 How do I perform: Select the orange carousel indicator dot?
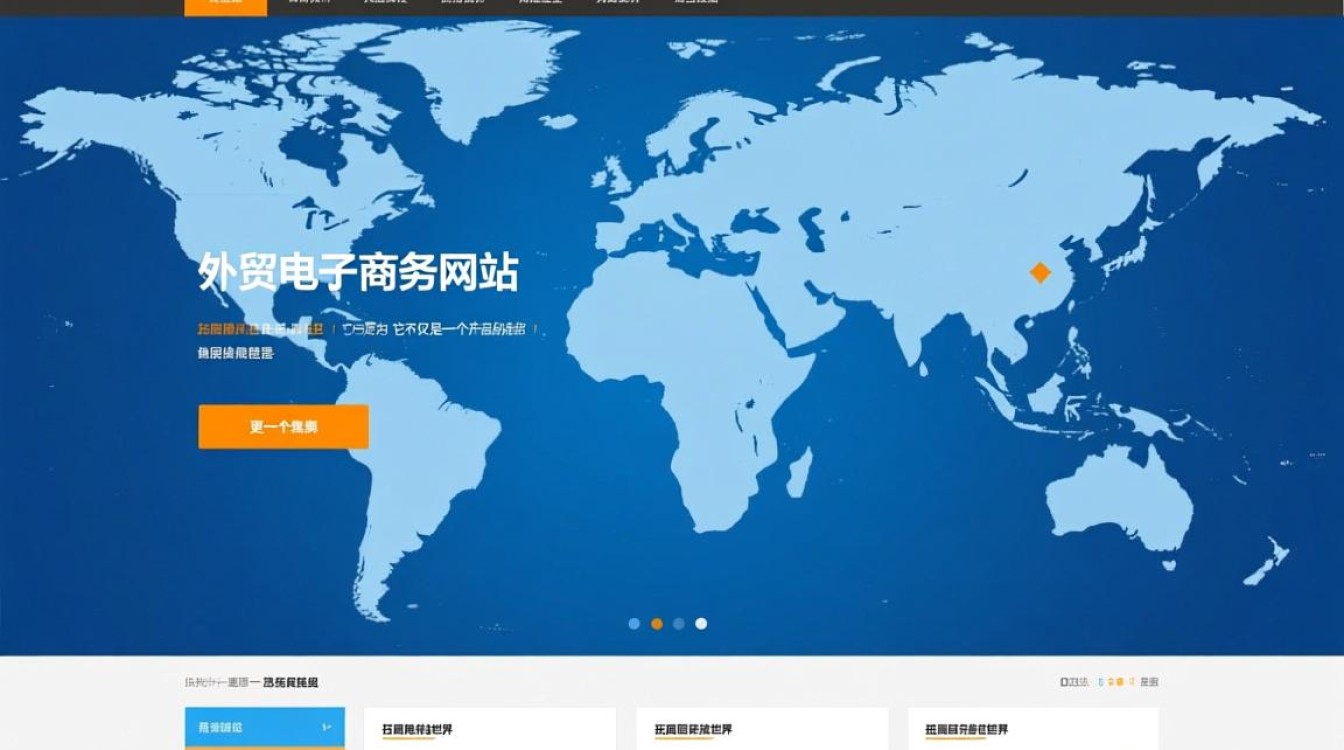(657, 623)
